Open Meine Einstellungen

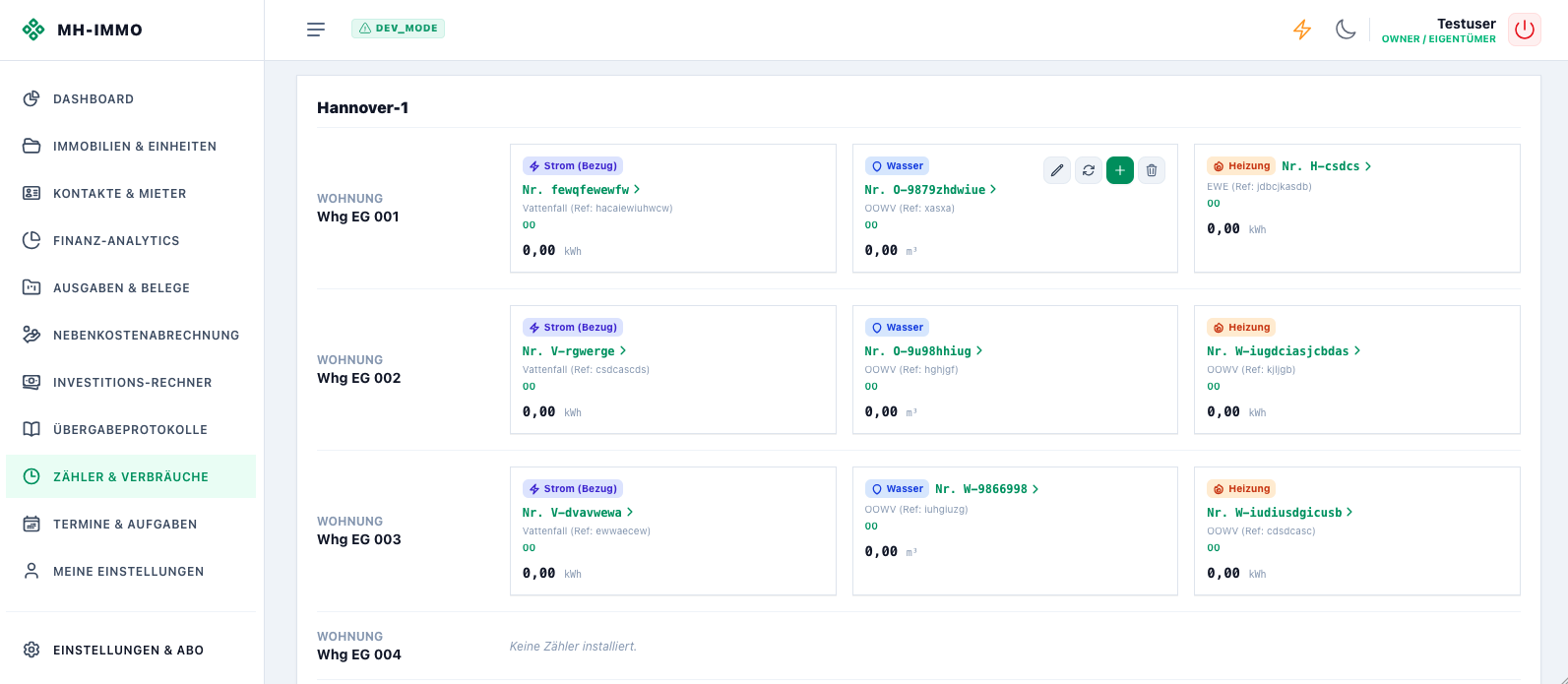coord(131,571)
